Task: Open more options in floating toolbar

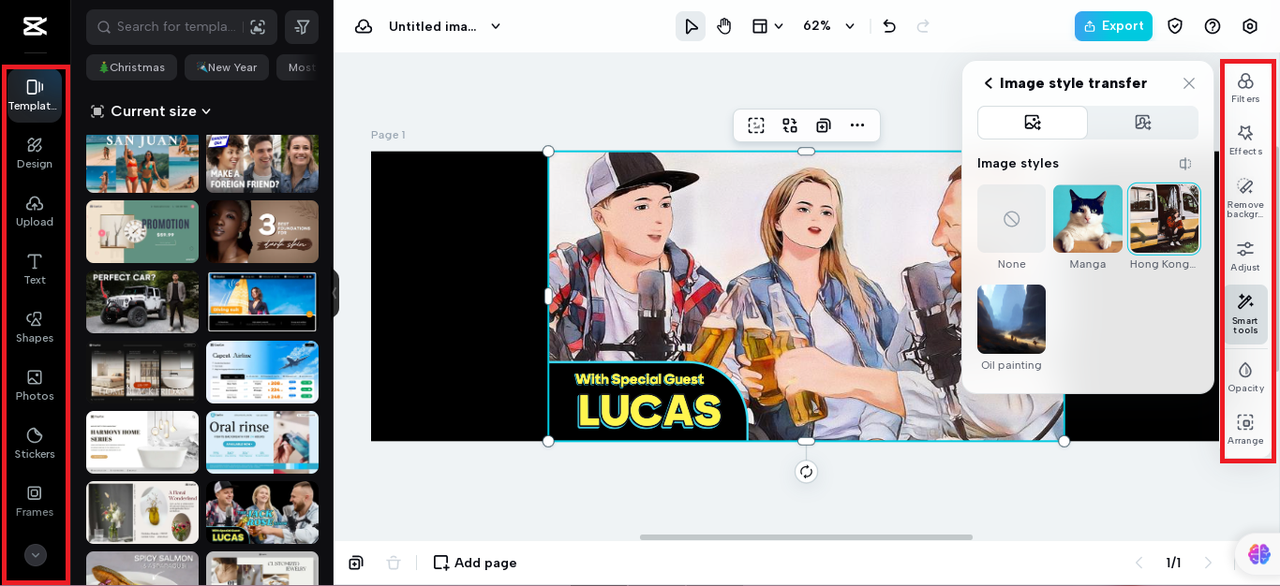Action: (857, 125)
